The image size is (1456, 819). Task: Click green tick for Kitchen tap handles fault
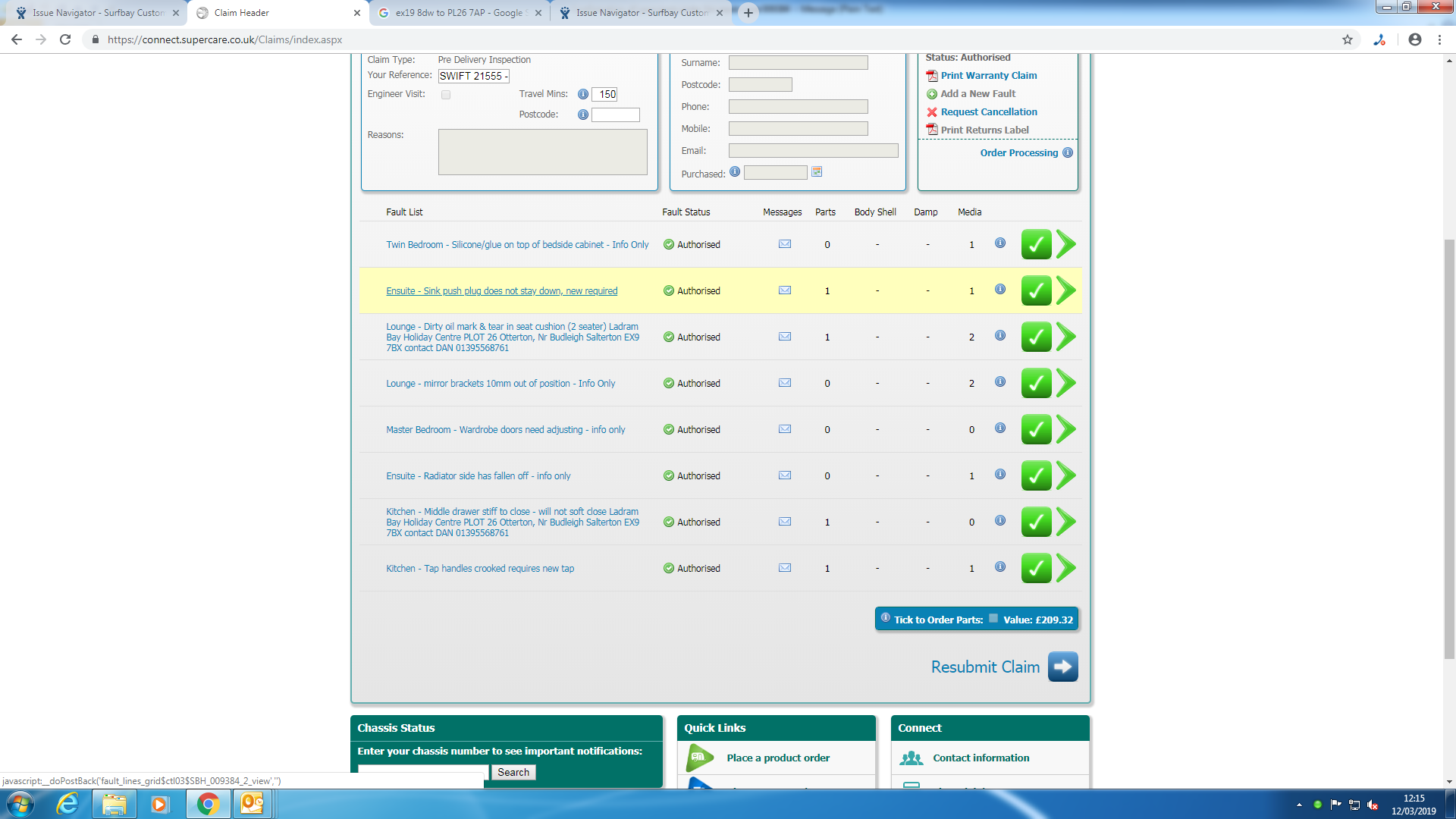(x=1036, y=568)
